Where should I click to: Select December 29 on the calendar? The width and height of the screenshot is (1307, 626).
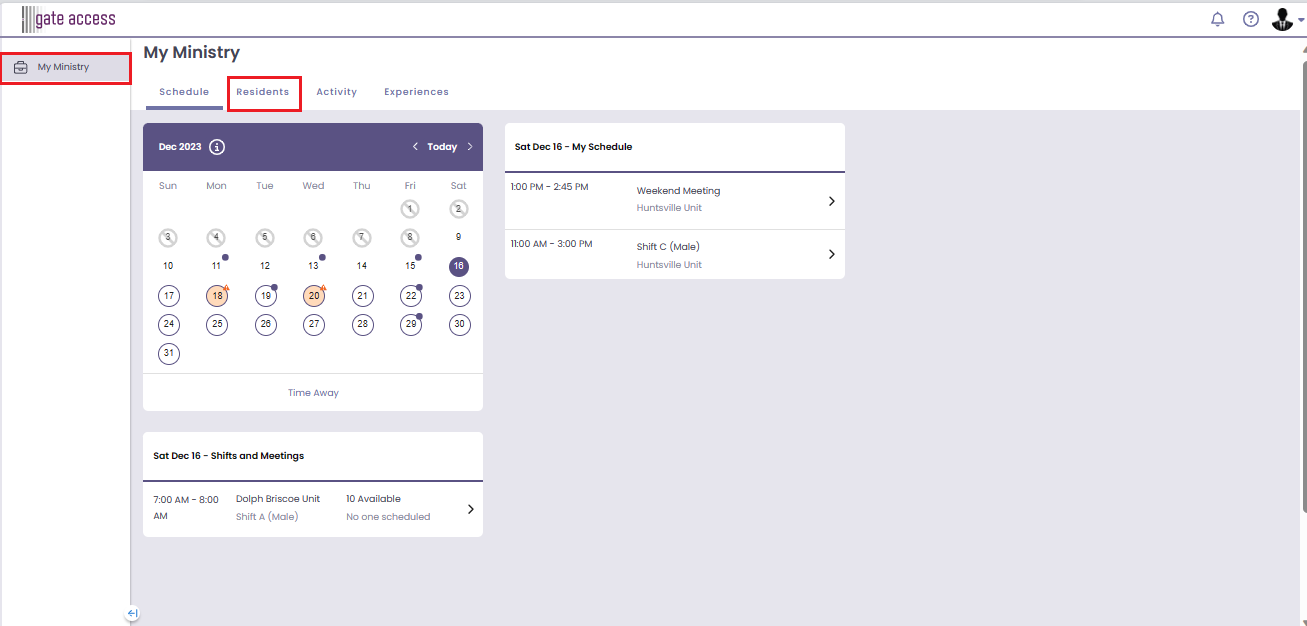pos(410,324)
